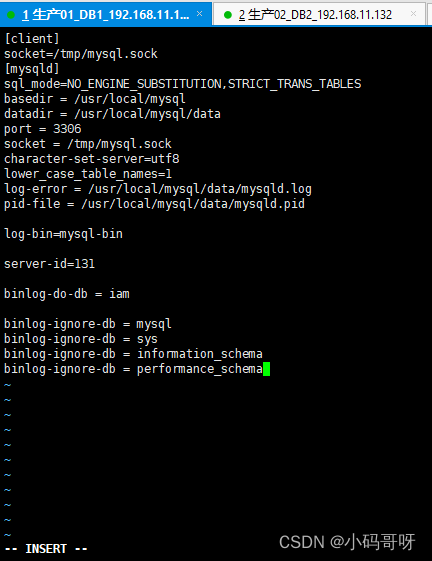This screenshot has height=561, width=432.
Task: Click the lower_case_table_names=1 line
Action: pyautogui.click(x=88, y=174)
